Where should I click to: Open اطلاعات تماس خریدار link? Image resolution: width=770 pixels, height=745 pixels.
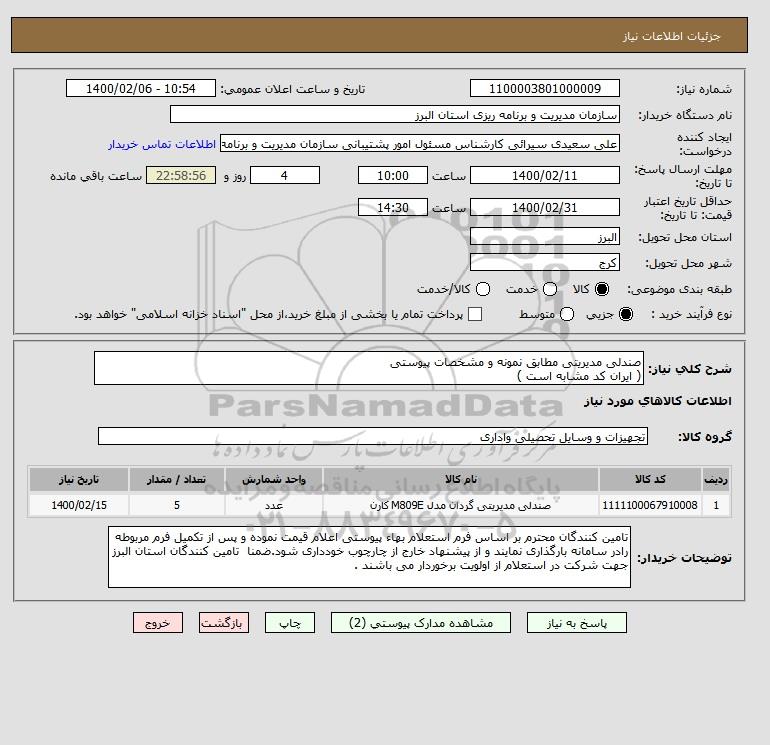point(162,144)
